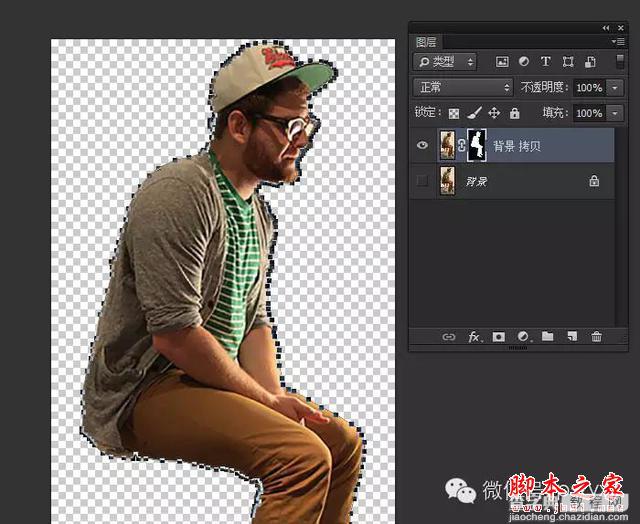This screenshot has height=524, width=640.
Task: Click the smart object filter icon
Action: pos(590,62)
